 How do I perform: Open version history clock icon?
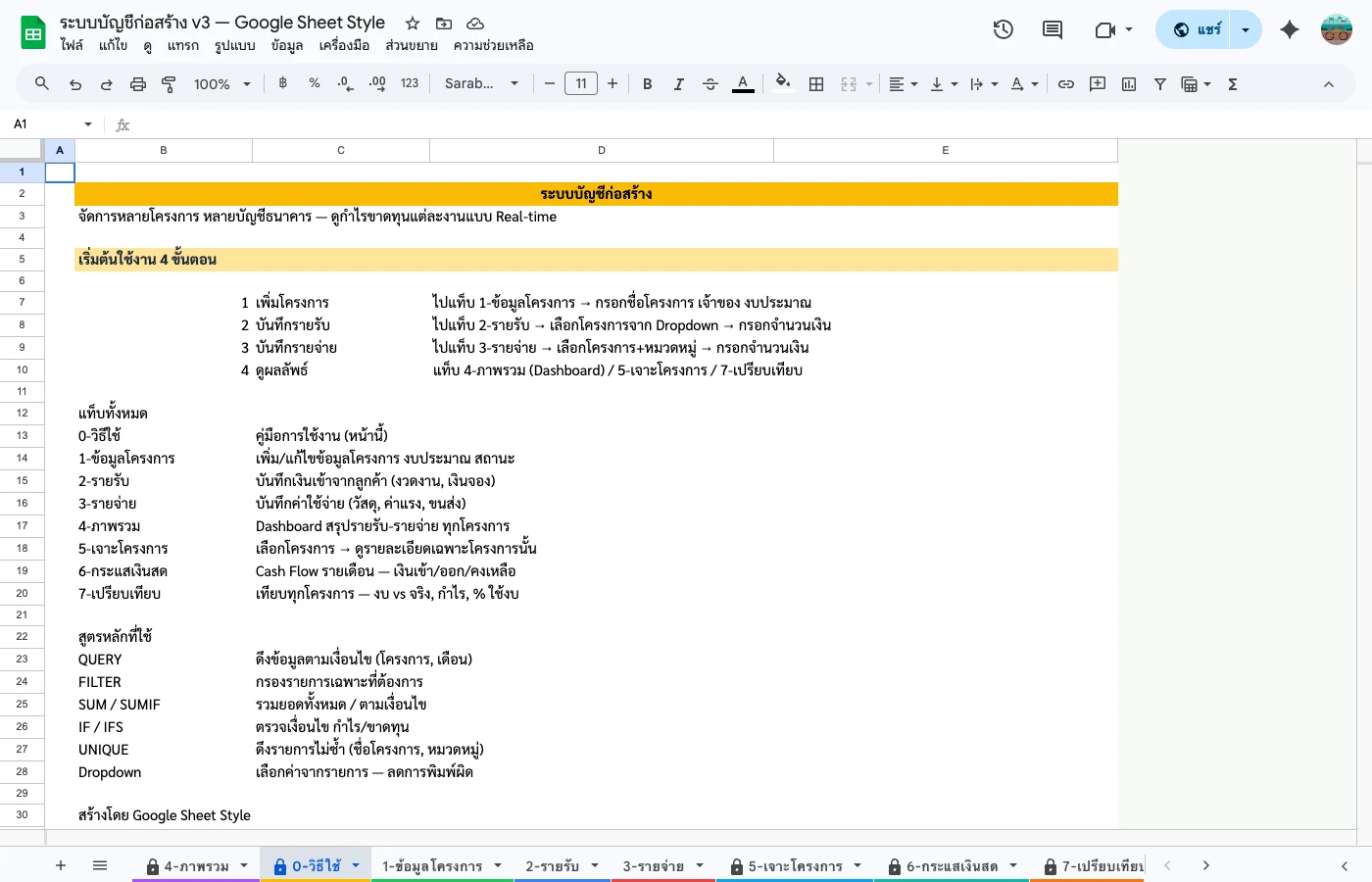tap(1004, 29)
